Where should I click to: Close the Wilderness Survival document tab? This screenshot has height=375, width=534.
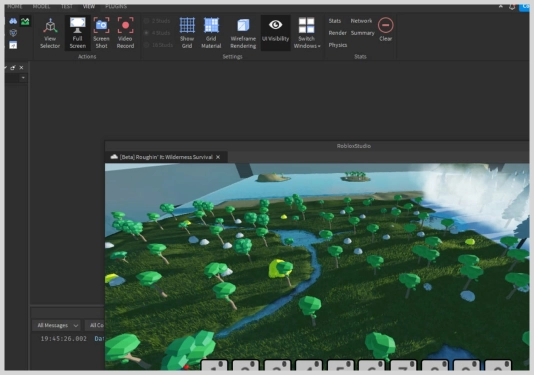point(218,157)
